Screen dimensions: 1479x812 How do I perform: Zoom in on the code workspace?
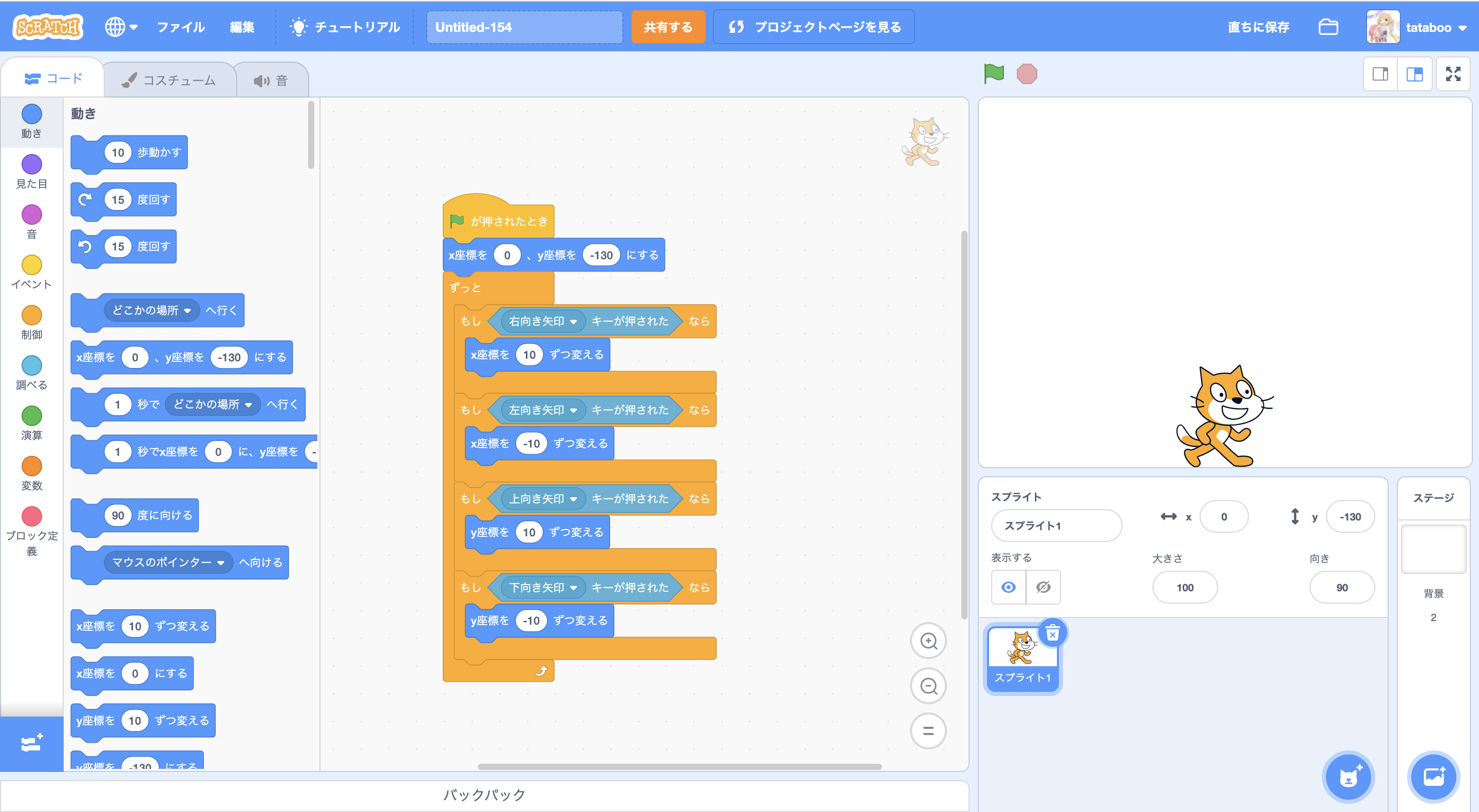[x=928, y=641]
